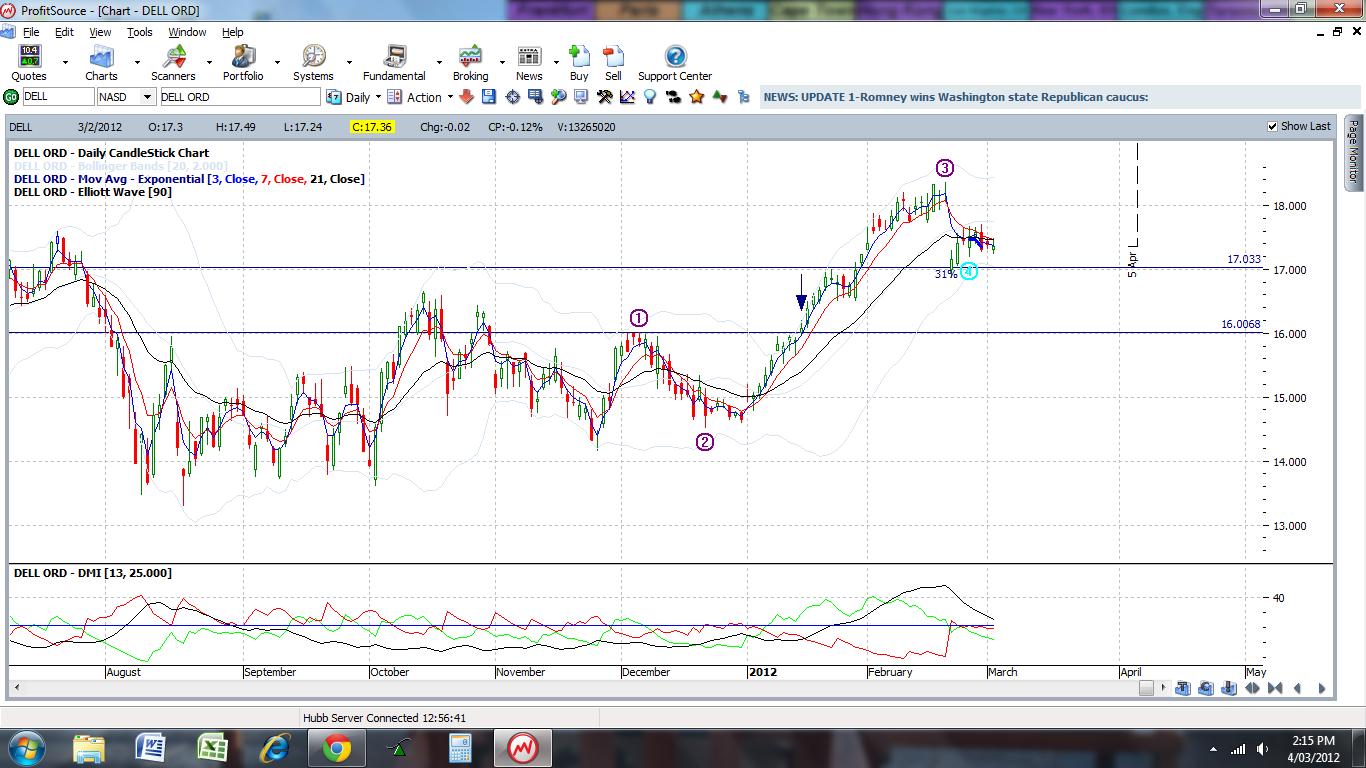
Task: Click the green and red triangles icon
Action: [x=719, y=97]
